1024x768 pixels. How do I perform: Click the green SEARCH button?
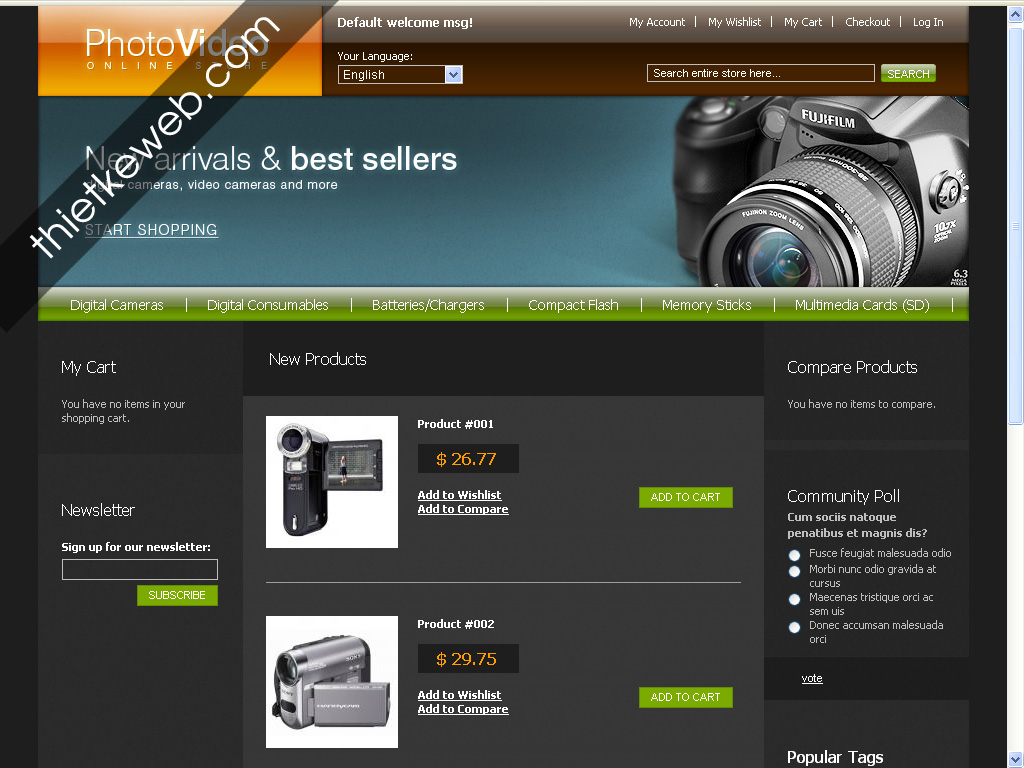908,74
